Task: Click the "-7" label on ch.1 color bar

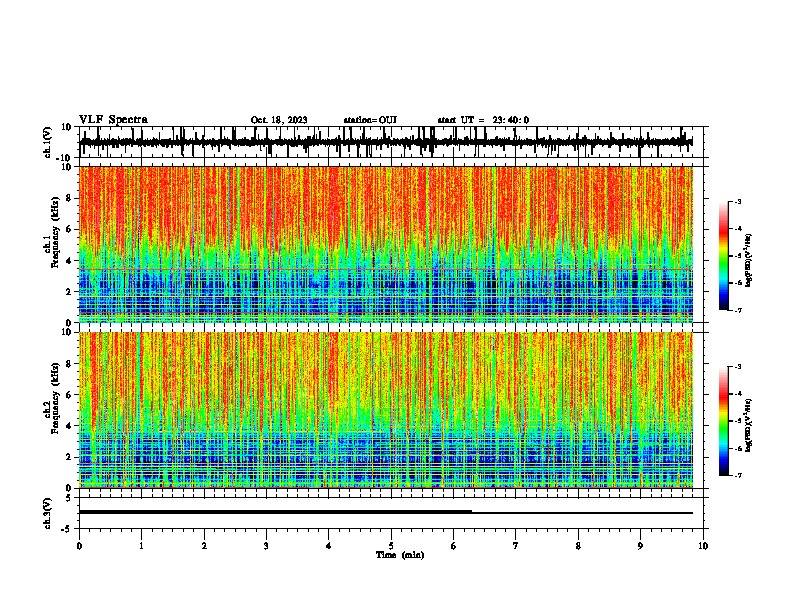Action: click(737, 310)
